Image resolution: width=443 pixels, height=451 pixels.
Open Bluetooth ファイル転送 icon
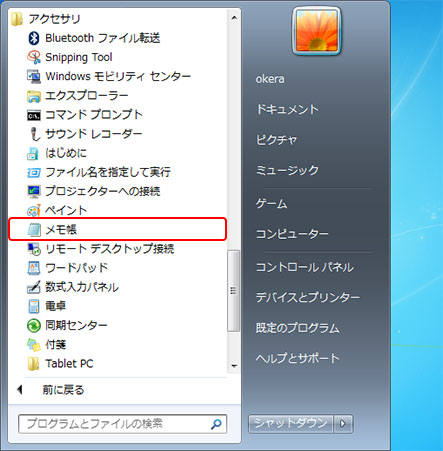click(x=34, y=38)
